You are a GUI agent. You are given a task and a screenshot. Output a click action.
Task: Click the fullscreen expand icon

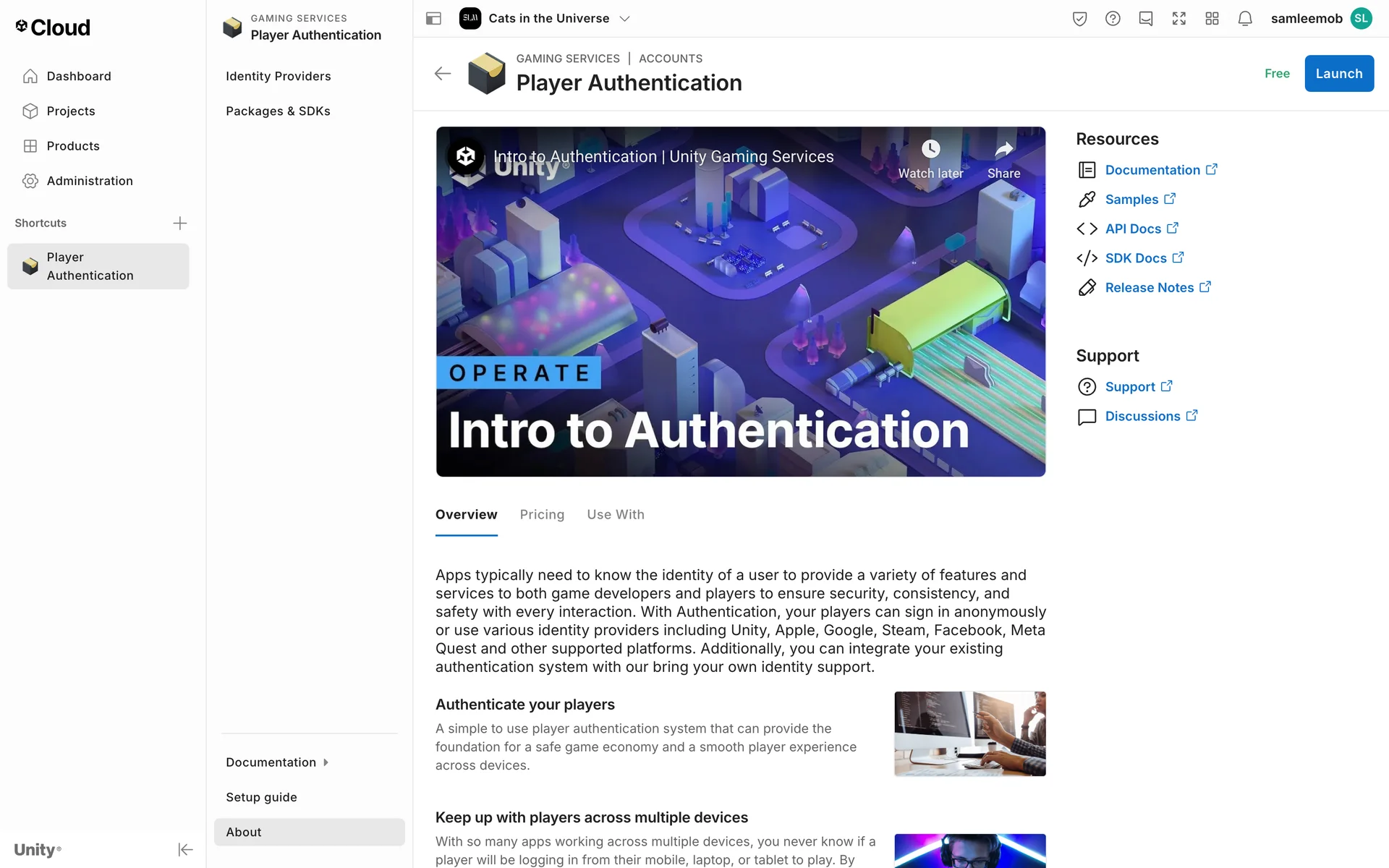point(1178,19)
